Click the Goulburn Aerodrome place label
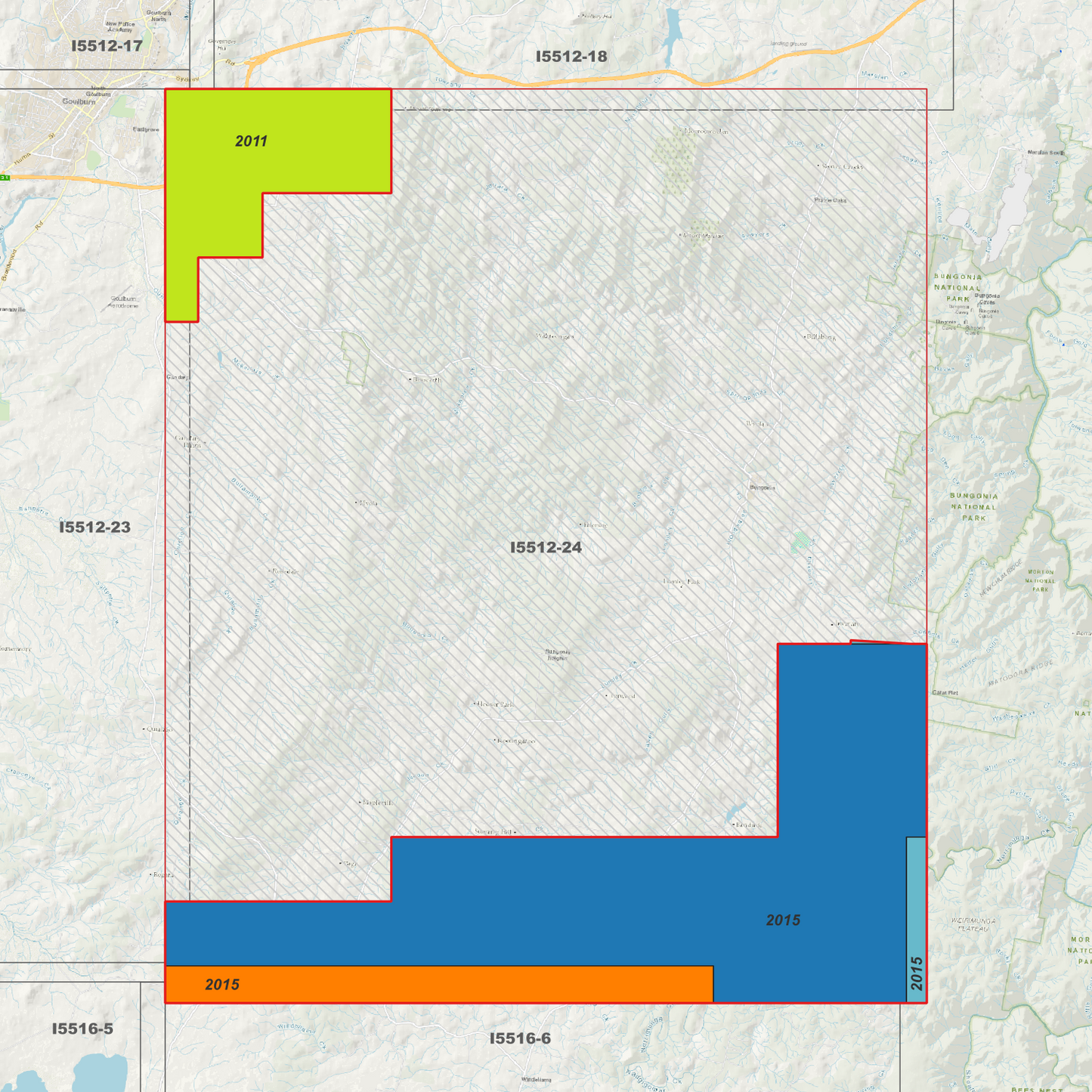Viewport: 1092px width, 1092px height. (123, 302)
